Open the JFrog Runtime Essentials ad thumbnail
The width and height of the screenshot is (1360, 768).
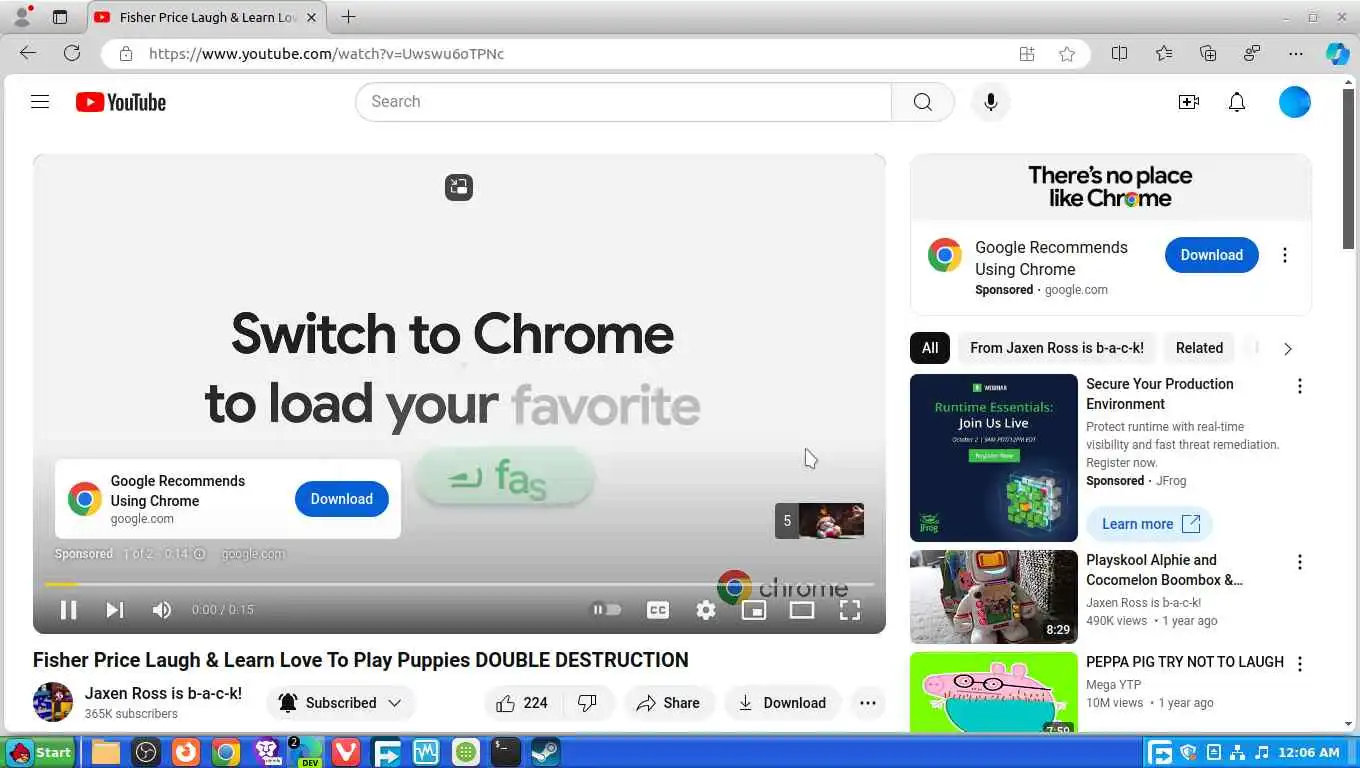point(994,458)
